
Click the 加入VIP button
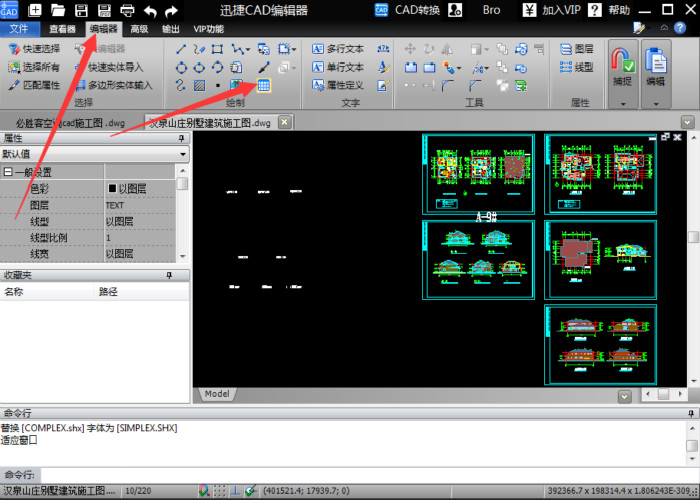[552, 10]
